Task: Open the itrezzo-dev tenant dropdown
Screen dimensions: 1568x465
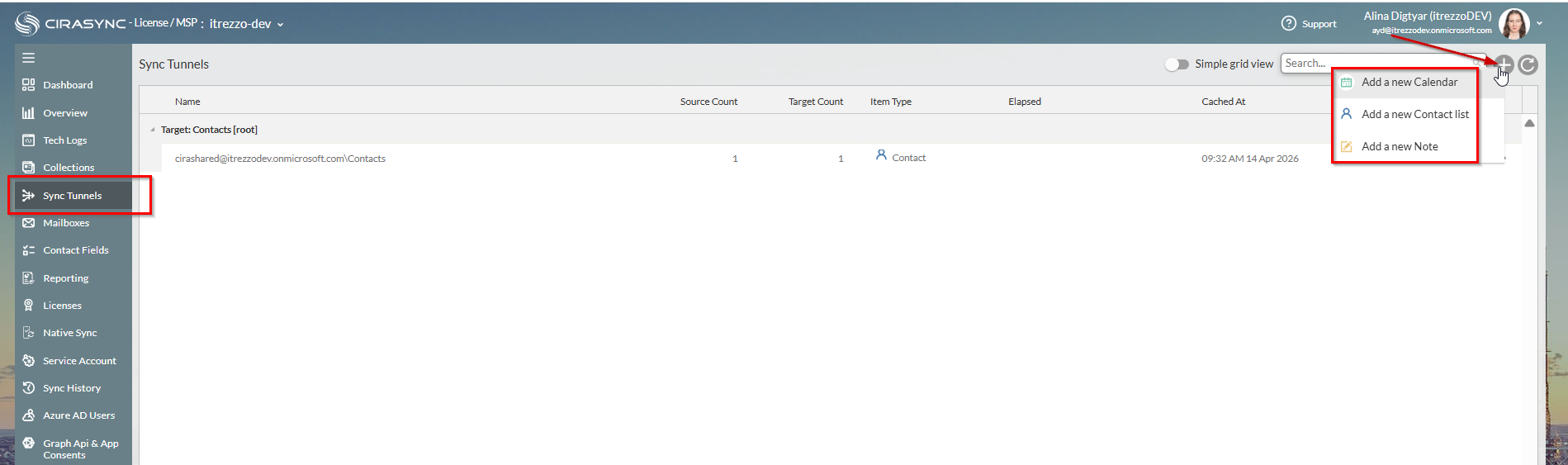Action: pyautogui.click(x=246, y=24)
